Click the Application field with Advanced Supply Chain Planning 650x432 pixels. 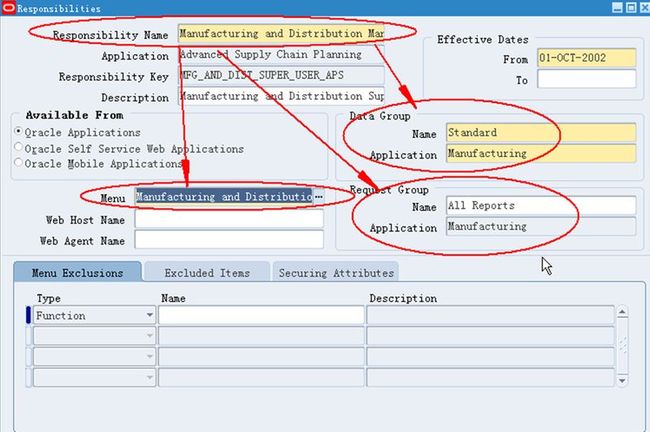[x=281, y=54]
